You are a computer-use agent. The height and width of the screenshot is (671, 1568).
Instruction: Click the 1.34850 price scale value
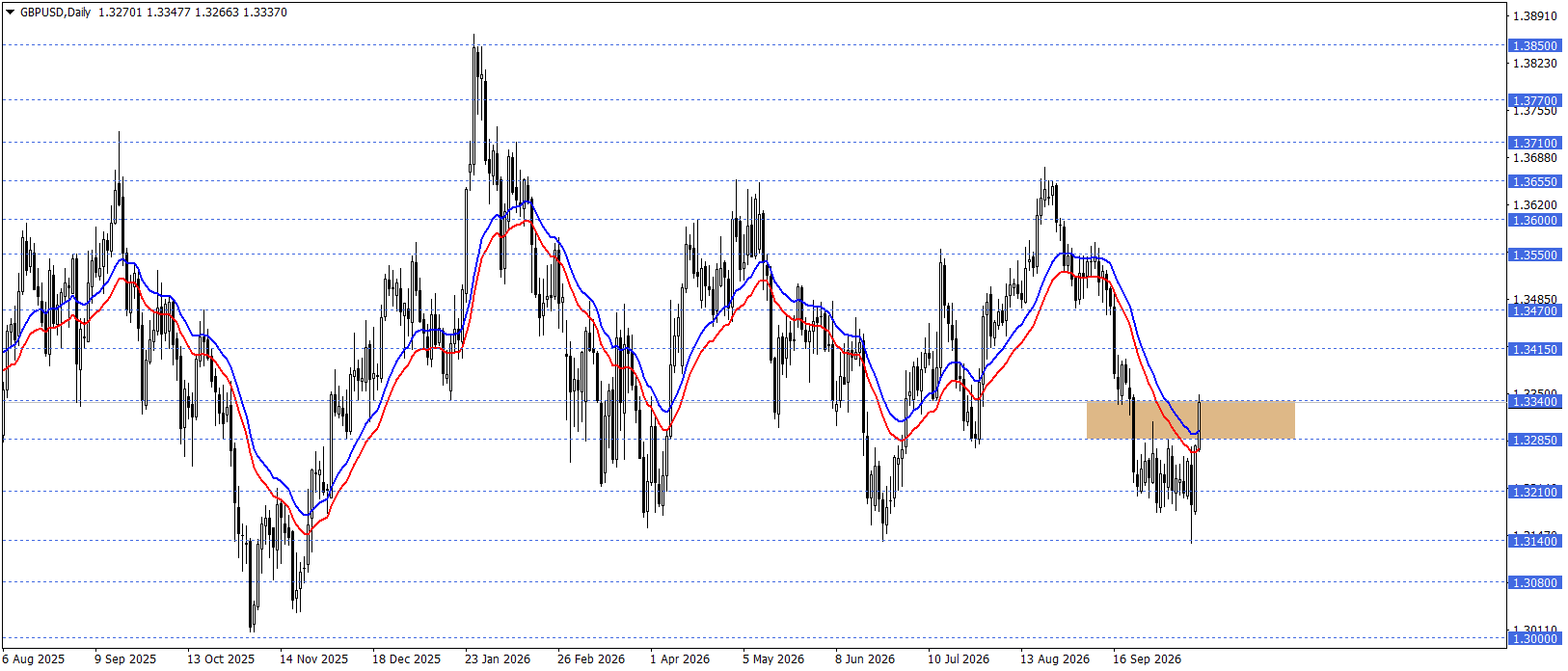(1535, 300)
